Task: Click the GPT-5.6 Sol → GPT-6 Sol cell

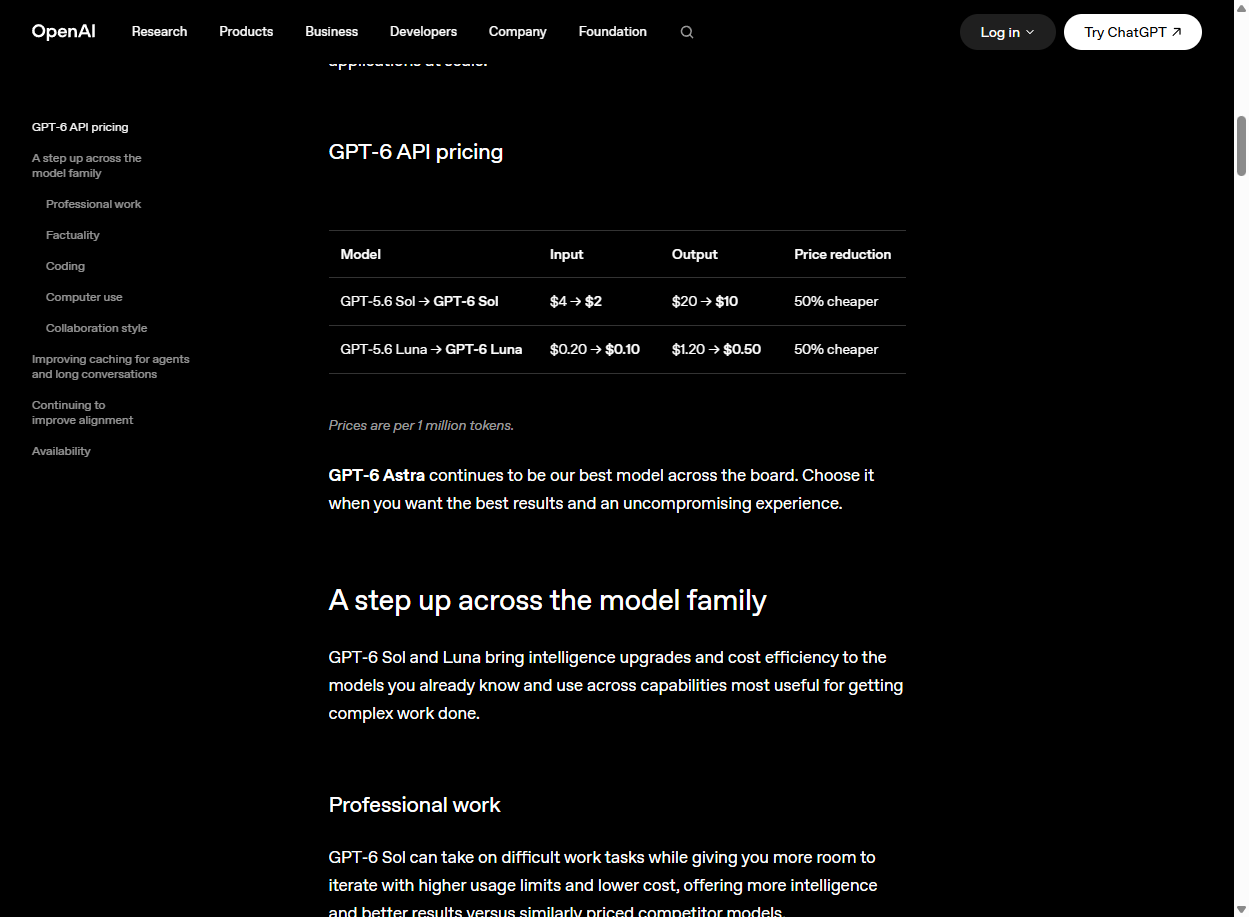Action: (419, 301)
